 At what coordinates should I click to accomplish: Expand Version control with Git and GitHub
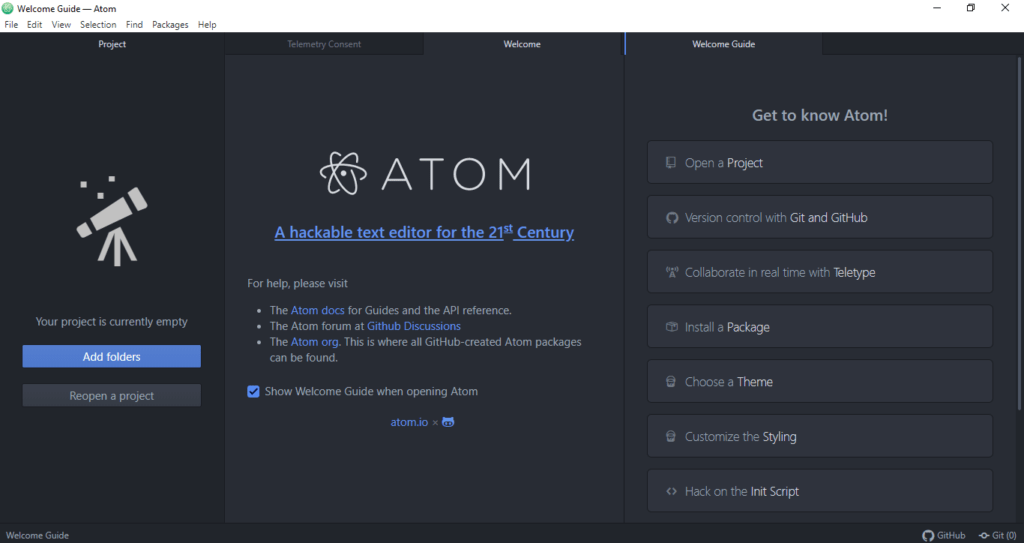pos(820,218)
